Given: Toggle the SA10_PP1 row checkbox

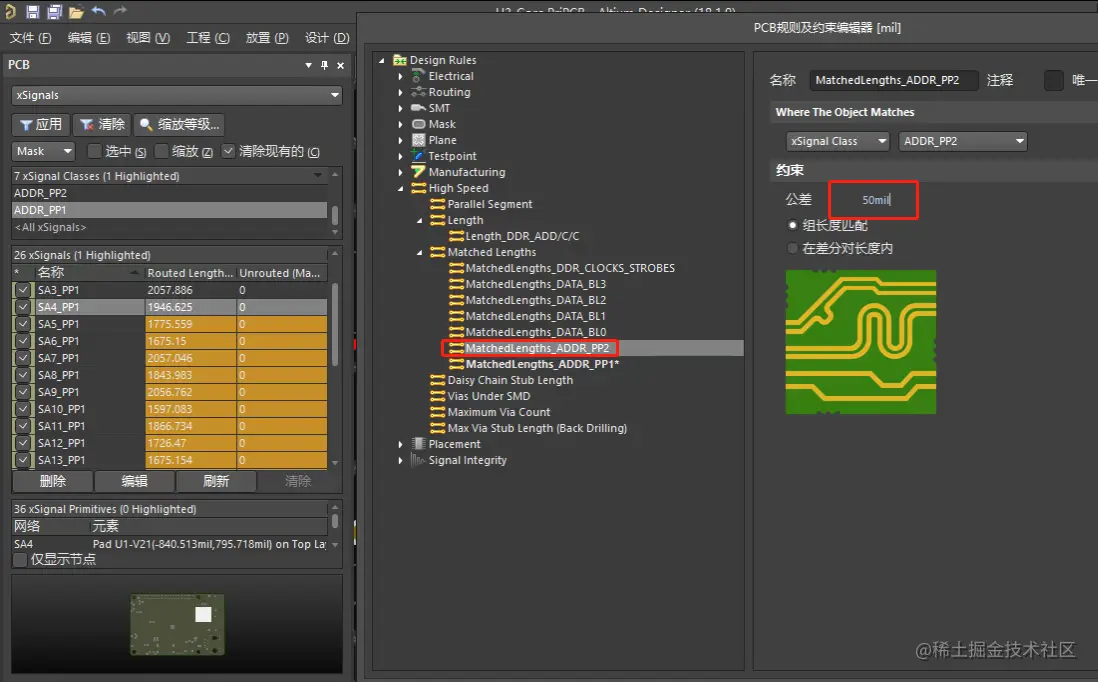Looking at the screenshot, I should coord(23,409).
